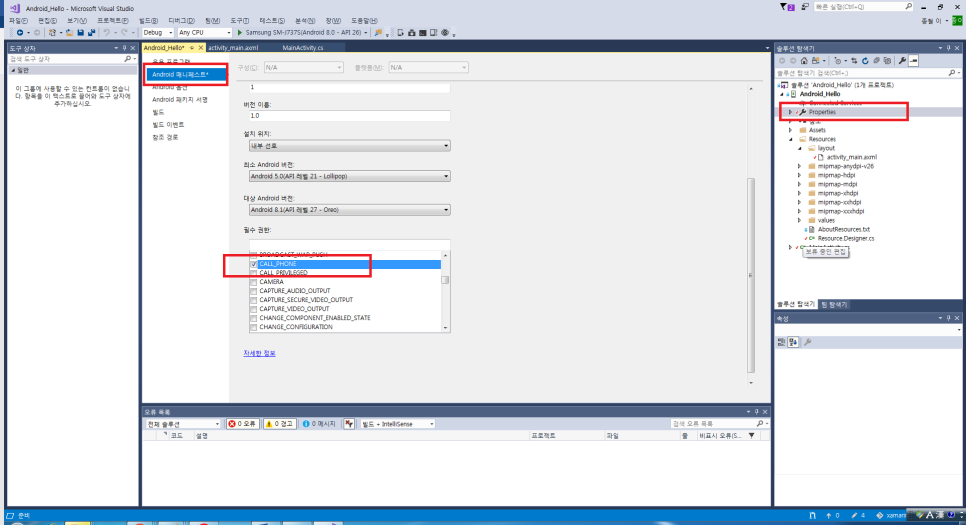Click Collapse All icon in Solution Explorer
Viewport: 966px width, 525px height.
click(x=876, y=61)
